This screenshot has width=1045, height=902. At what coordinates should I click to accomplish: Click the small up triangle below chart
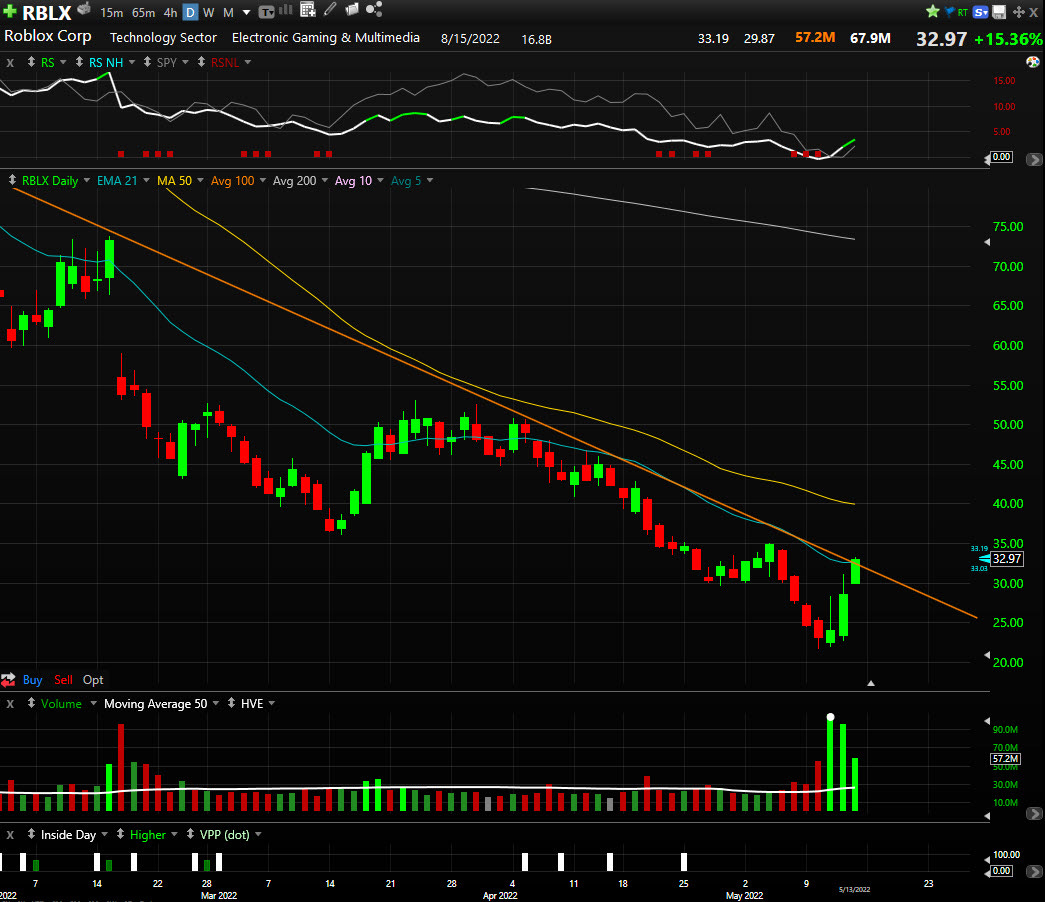tap(870, 683)
